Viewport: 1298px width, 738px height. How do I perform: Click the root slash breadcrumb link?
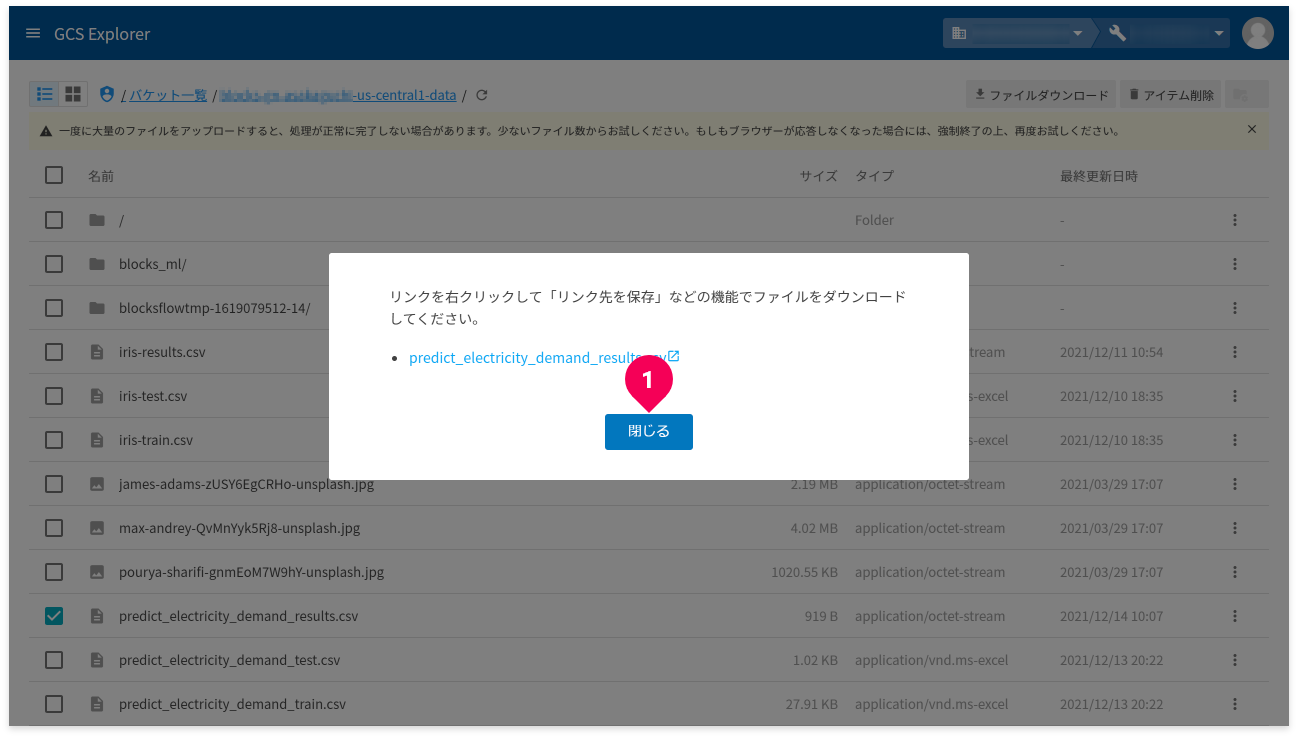pyautogui.click(x=123, y=95)
